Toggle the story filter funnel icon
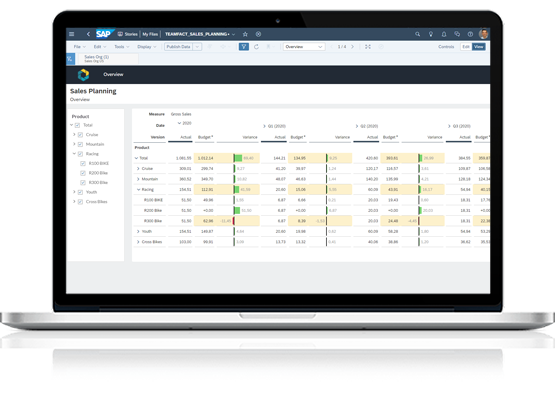Image resolution: width=555 pixels, height=394 pixels. 244,46
